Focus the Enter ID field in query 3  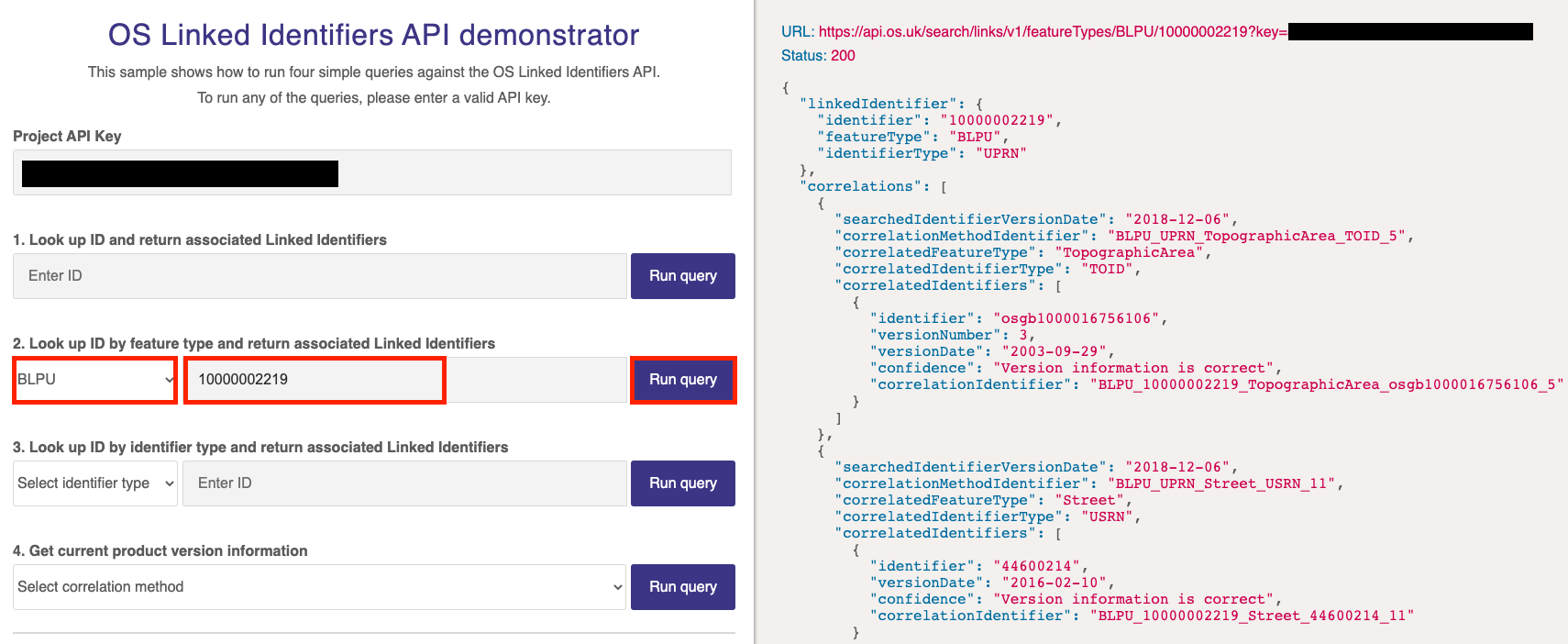405,483
